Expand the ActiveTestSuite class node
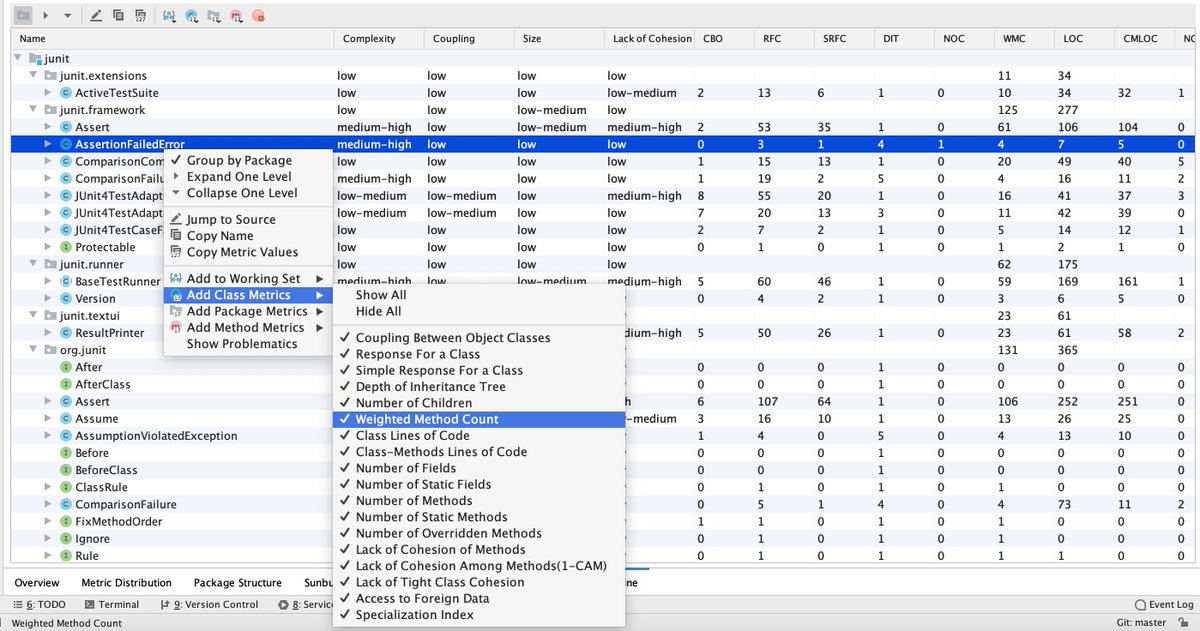1200x631 pixels. (x=48, y=93)
